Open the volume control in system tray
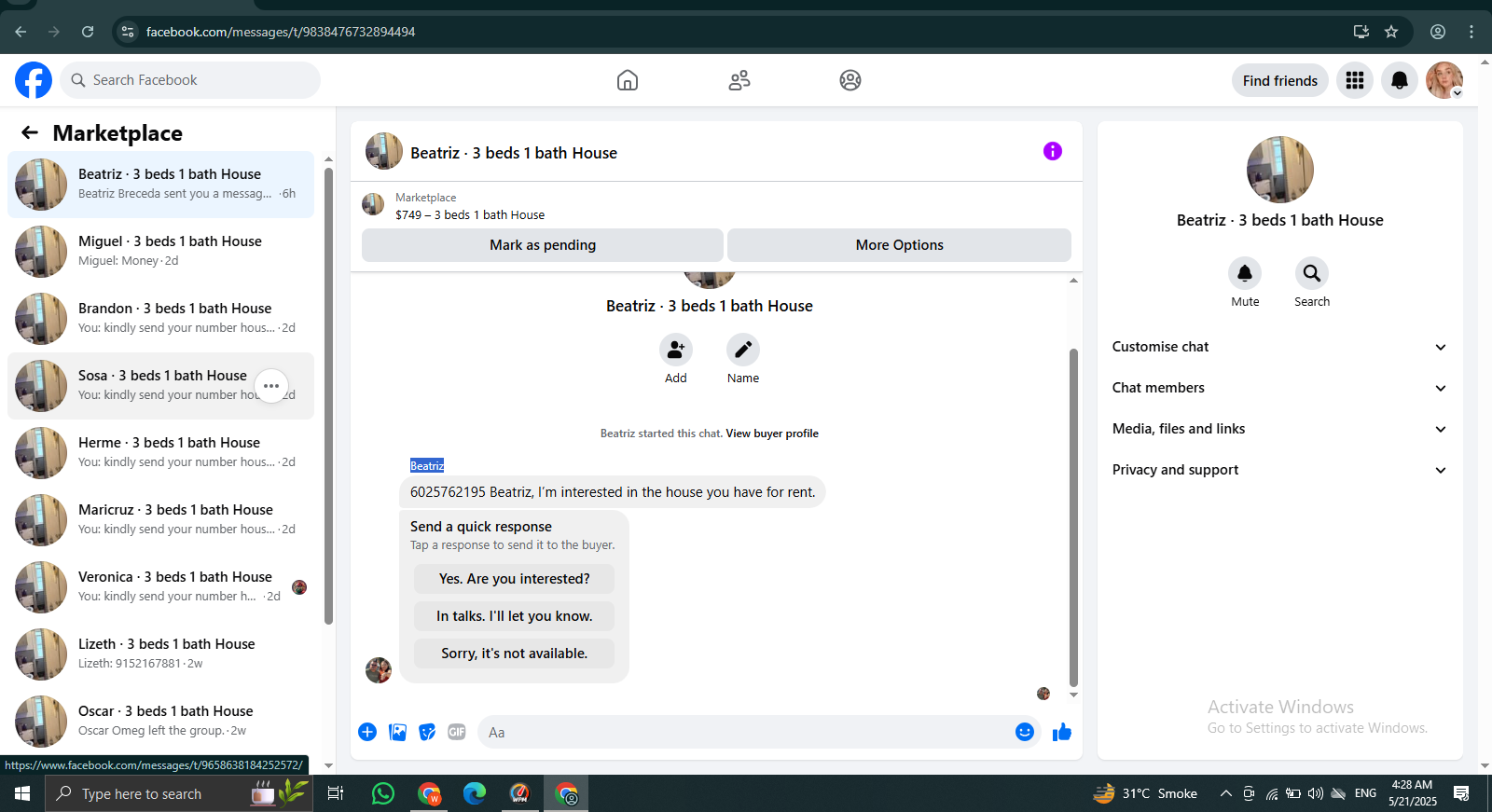The height and width of the screenshot is (812, 1492). [x=1315, y=793]
